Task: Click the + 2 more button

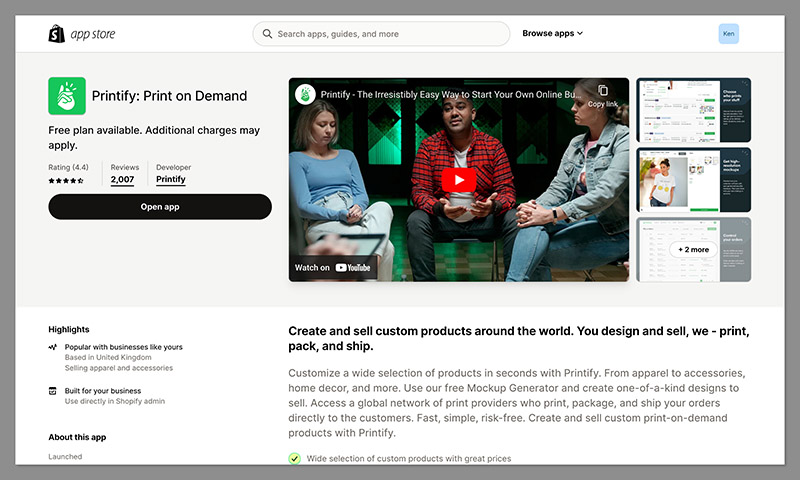Action: point(693,249)
